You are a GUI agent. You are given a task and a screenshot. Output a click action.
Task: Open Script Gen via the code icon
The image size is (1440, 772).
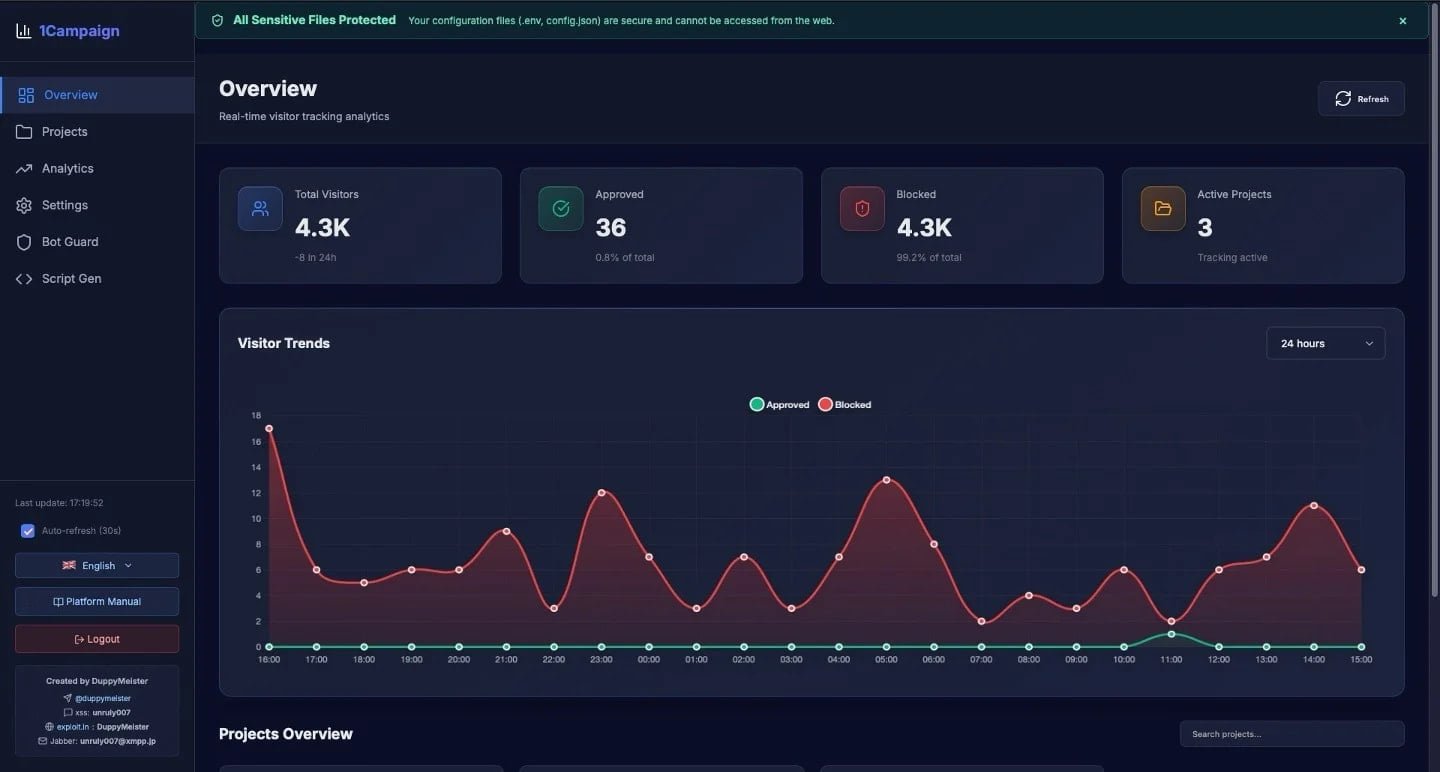24,278
